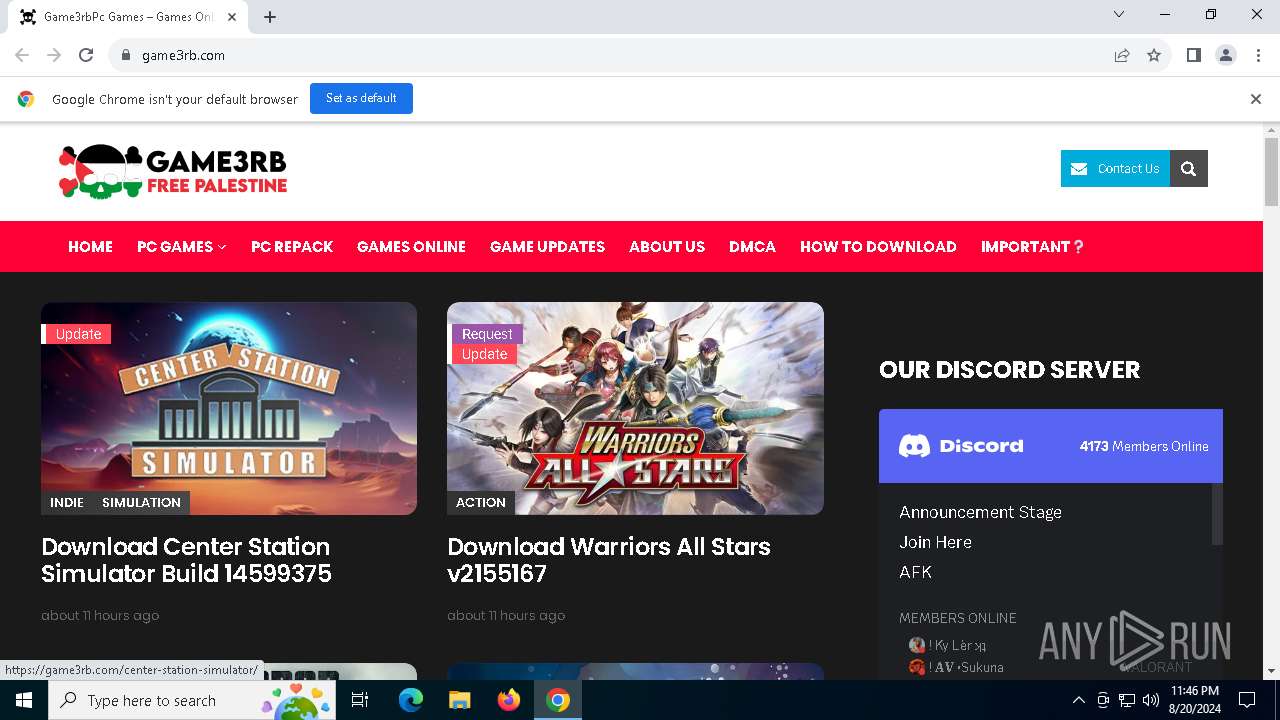Click the Chrome taskbar icon
The height and width of the screenshot is (720, 1280).
(558, 700)
